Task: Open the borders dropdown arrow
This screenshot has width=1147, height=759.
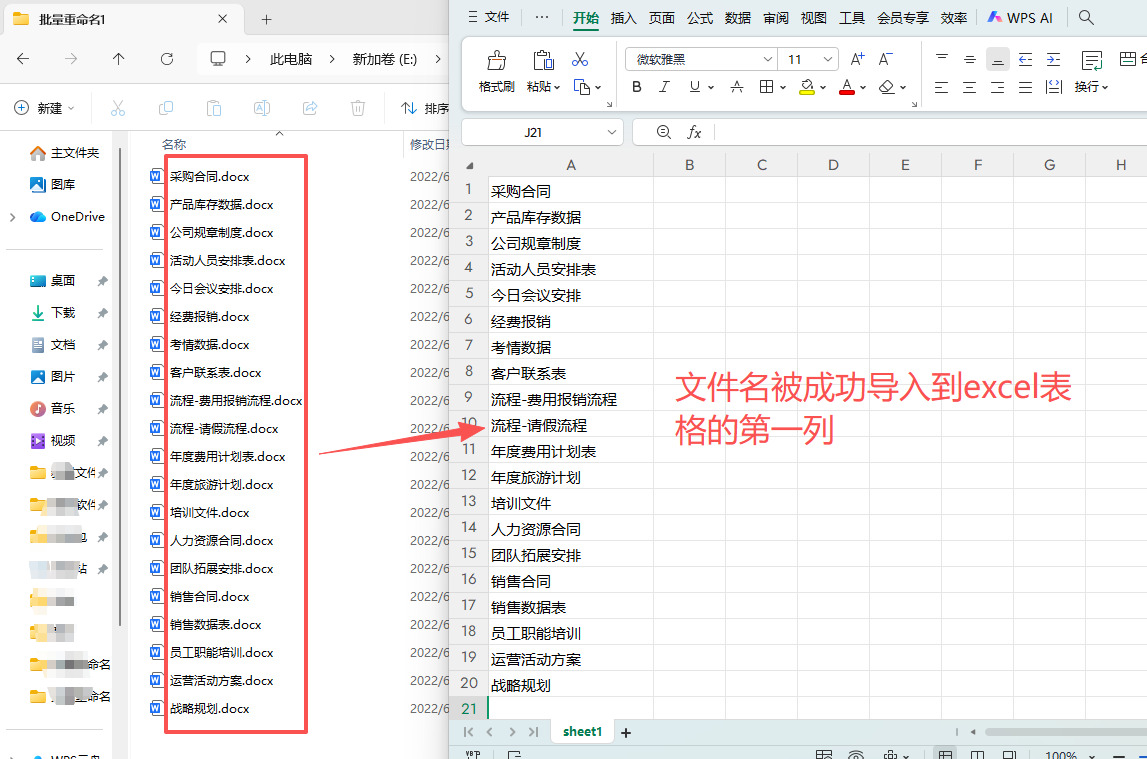Action: coord(783,88)
